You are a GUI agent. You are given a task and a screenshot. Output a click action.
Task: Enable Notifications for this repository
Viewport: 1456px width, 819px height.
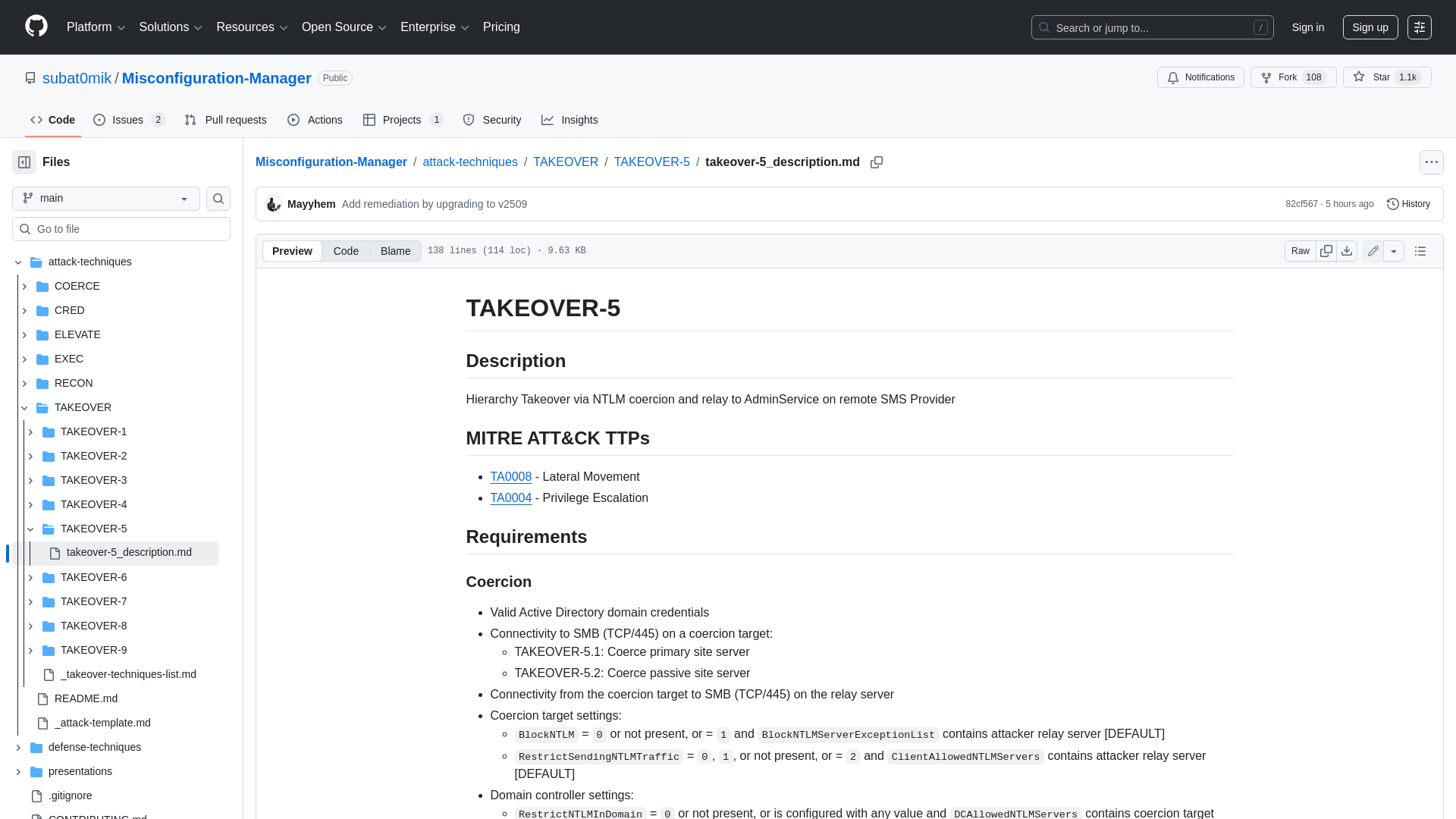click(x=1200, y=77)
